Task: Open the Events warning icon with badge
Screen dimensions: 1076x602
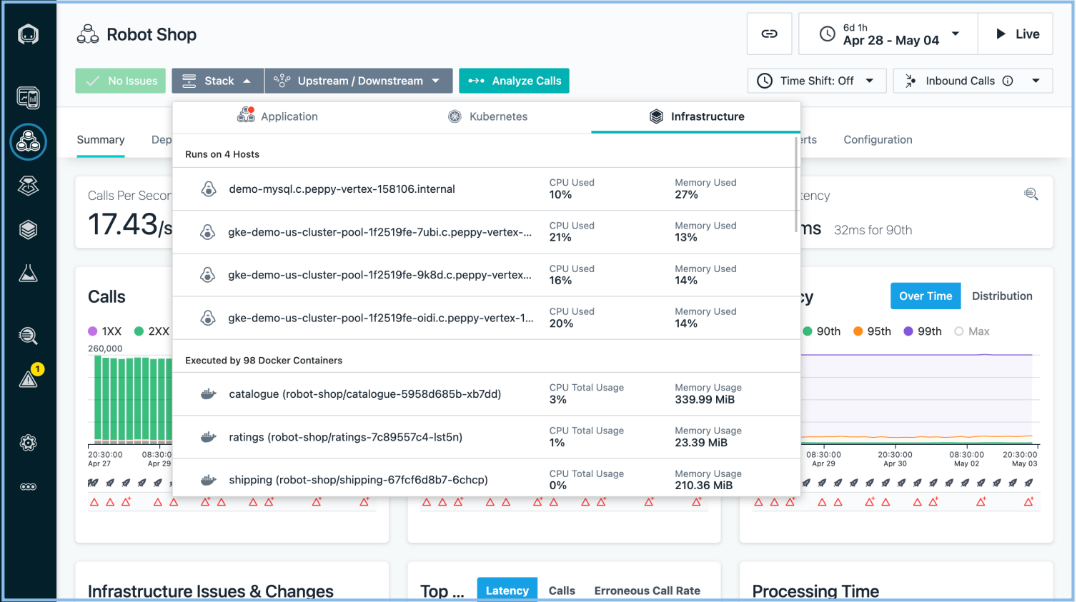Action: click(28, 379)
